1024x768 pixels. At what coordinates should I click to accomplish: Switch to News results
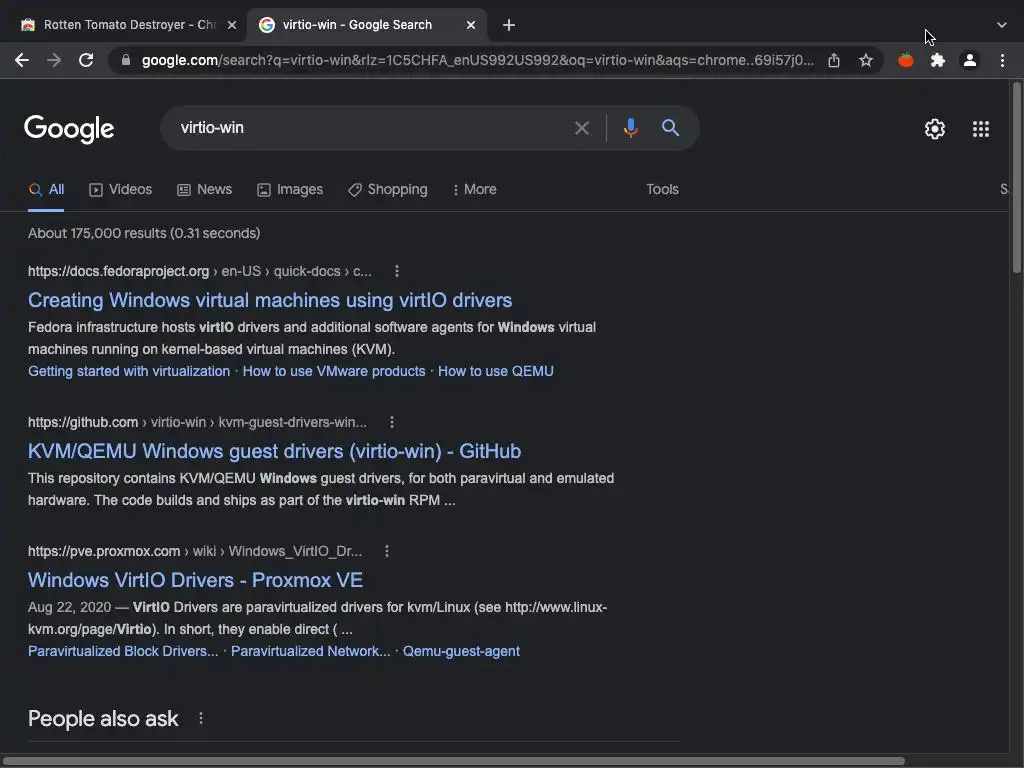[x=204, y=189]
